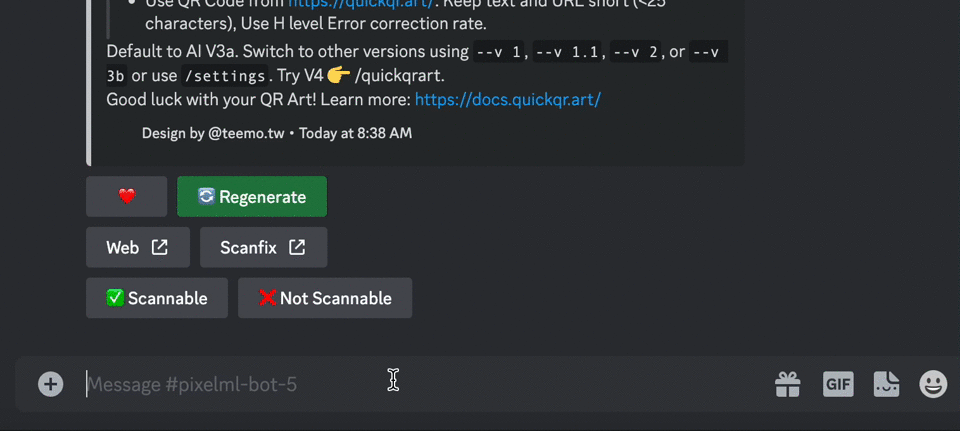Mark the result as Not Scannable
960x431 pixels.
point(324,298)
